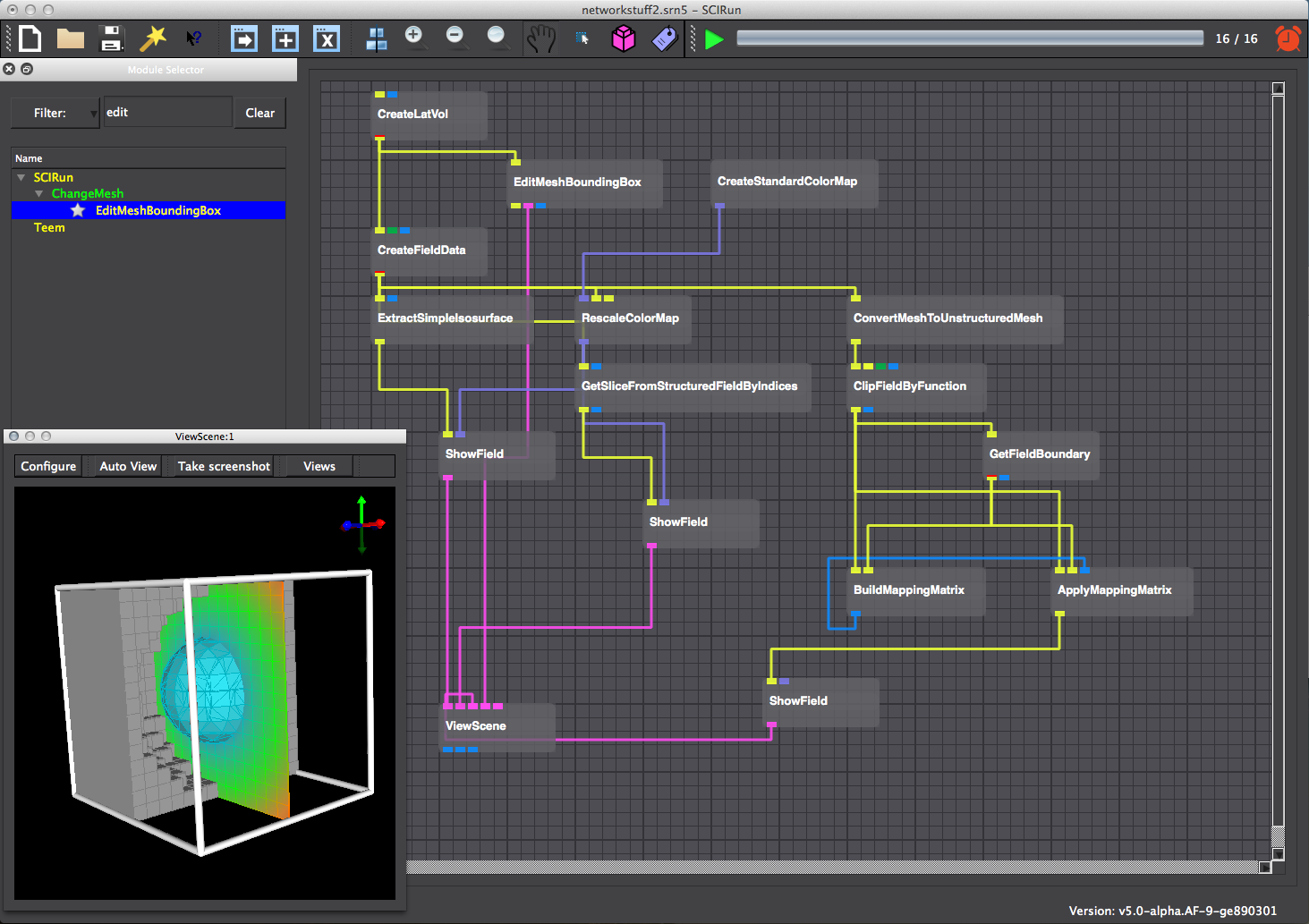Click the ViewScene:1 window title bar
The image size is (1309, 924).
(x=205, y=437)
